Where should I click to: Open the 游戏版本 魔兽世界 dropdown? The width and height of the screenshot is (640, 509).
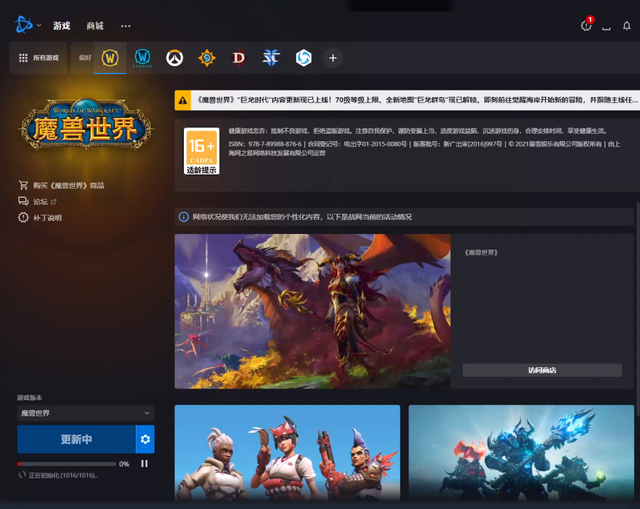pos(86,413)
